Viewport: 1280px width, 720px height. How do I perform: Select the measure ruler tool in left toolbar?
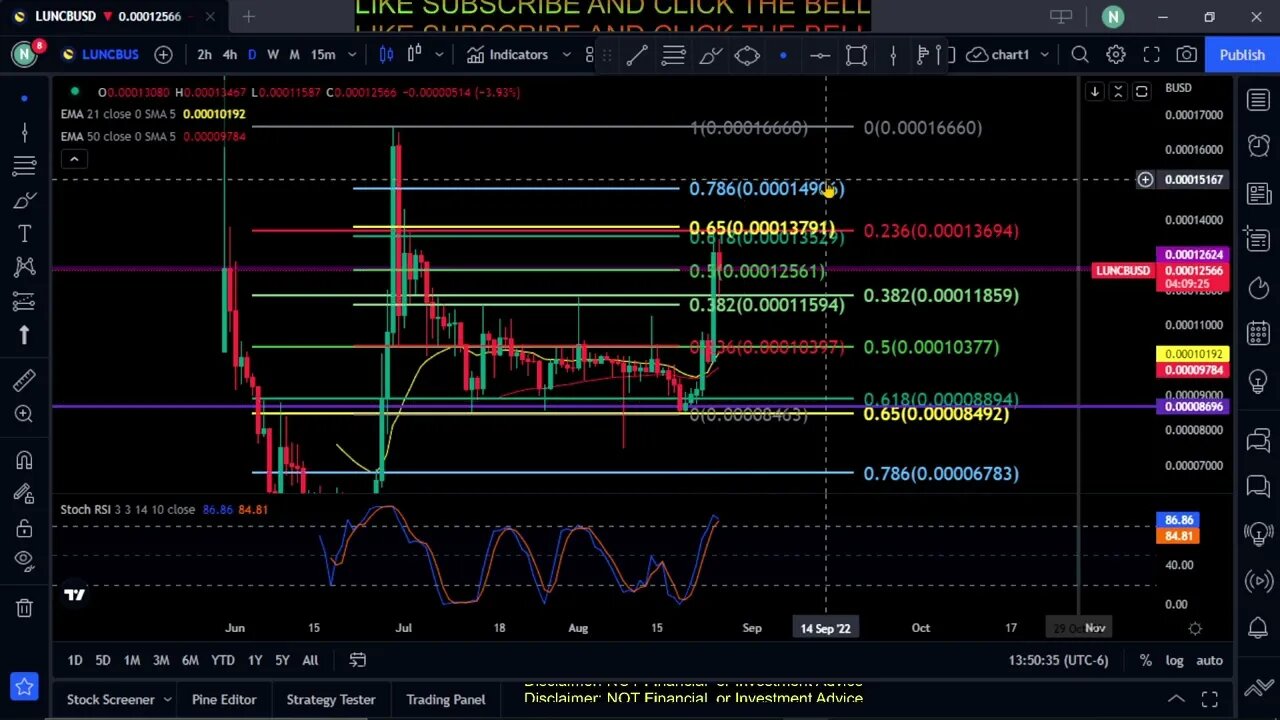(x=25, y=380)
